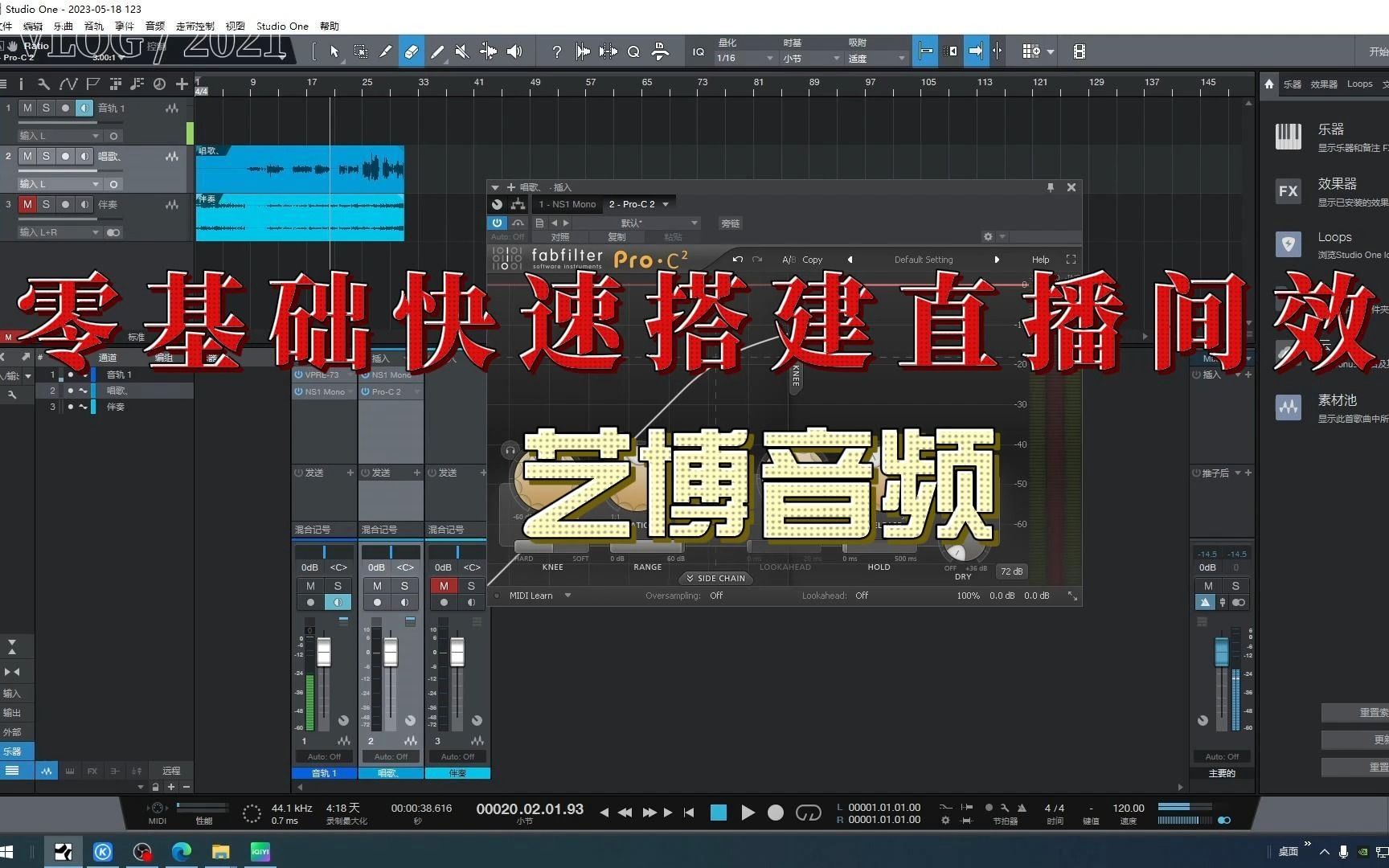The width and height of the screenshot is (1389, 868).
Task: Mute track 1 音轨 1
Action: click(28, 108)
